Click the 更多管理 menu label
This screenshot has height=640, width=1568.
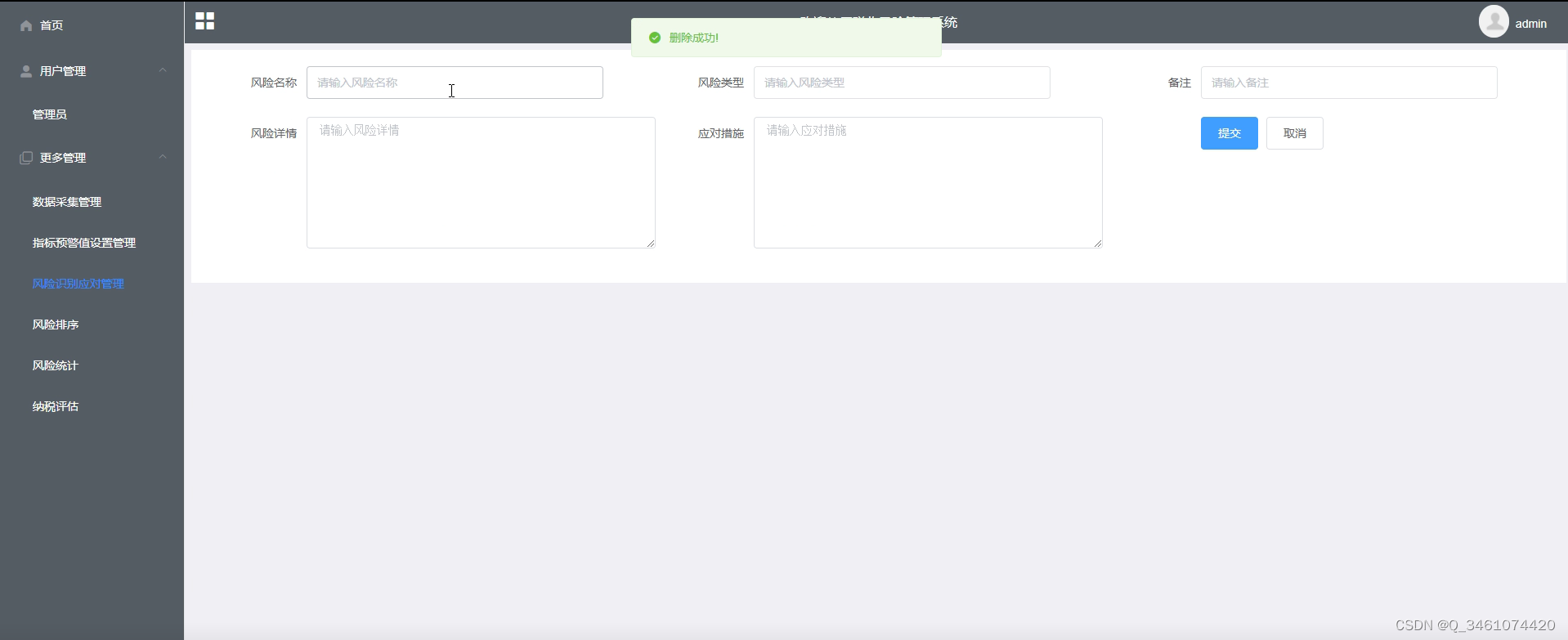pyautogui.click(x=63, y=158)
